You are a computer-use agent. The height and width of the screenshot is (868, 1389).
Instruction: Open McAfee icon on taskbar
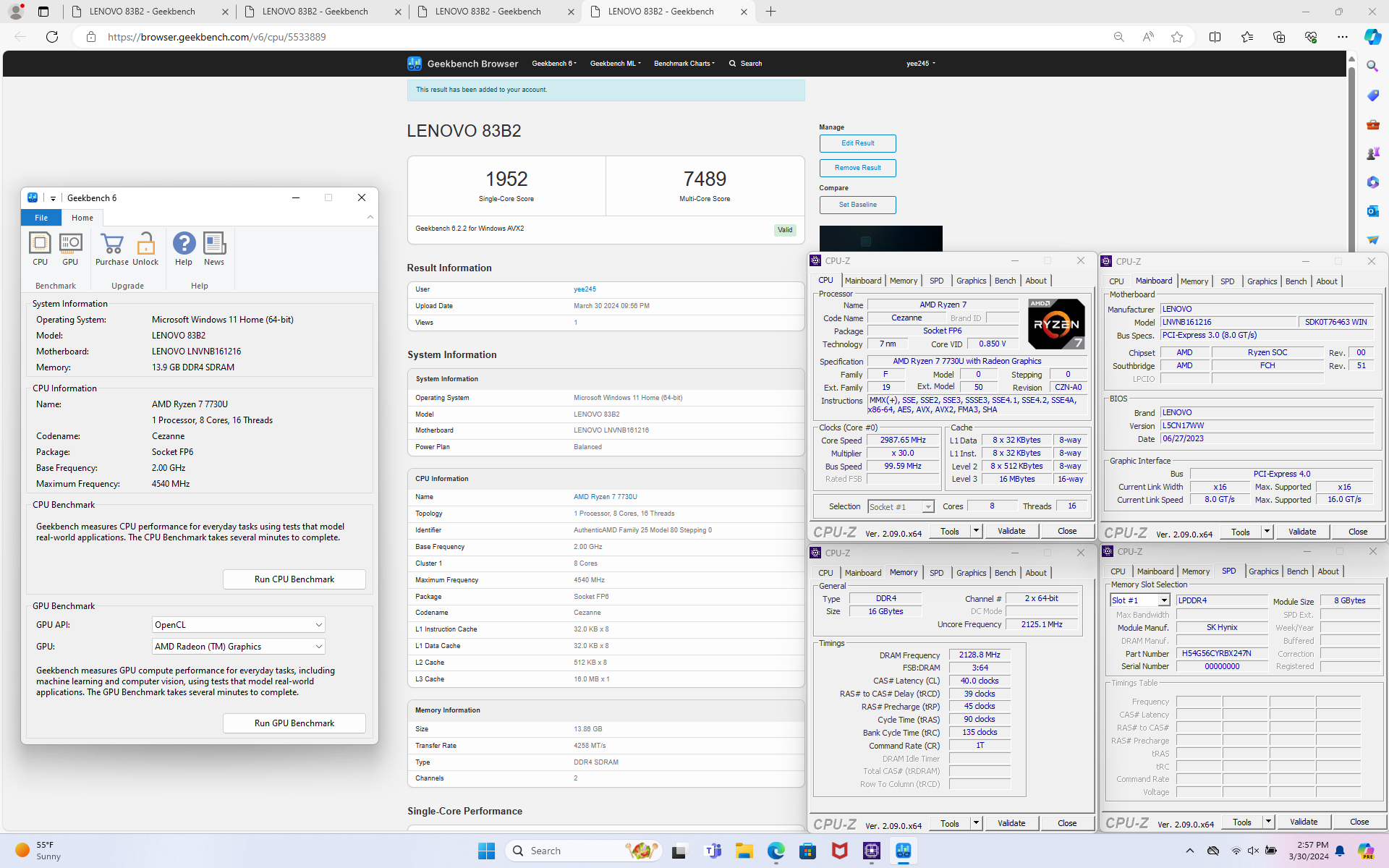[840, 851]
